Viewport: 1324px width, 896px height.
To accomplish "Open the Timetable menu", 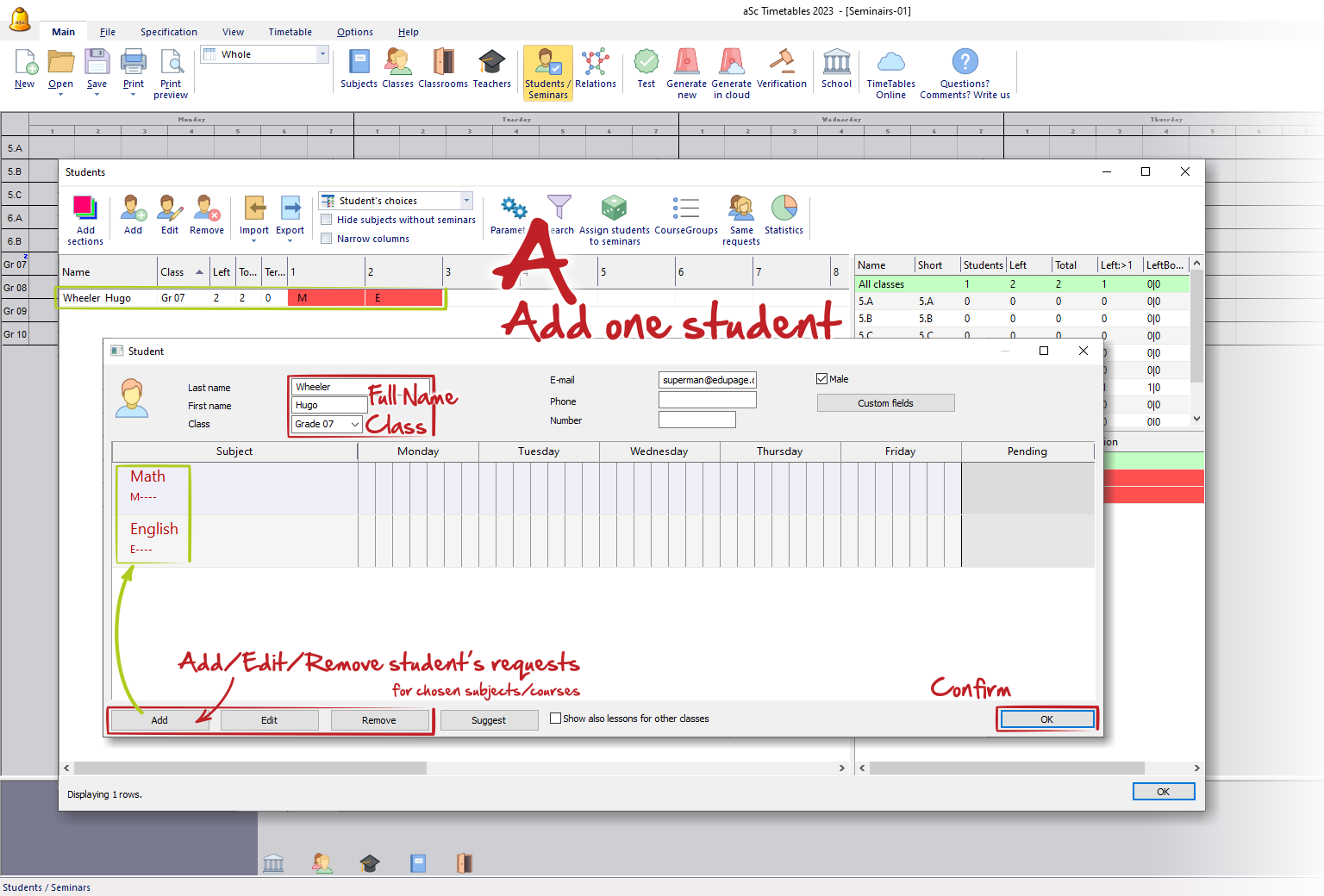I will 290,32.
